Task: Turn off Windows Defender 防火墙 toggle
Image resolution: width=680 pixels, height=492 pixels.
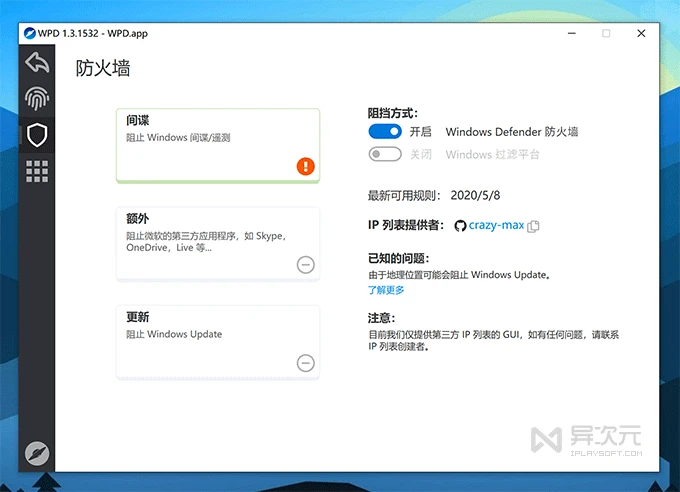Action: (385, 131)
